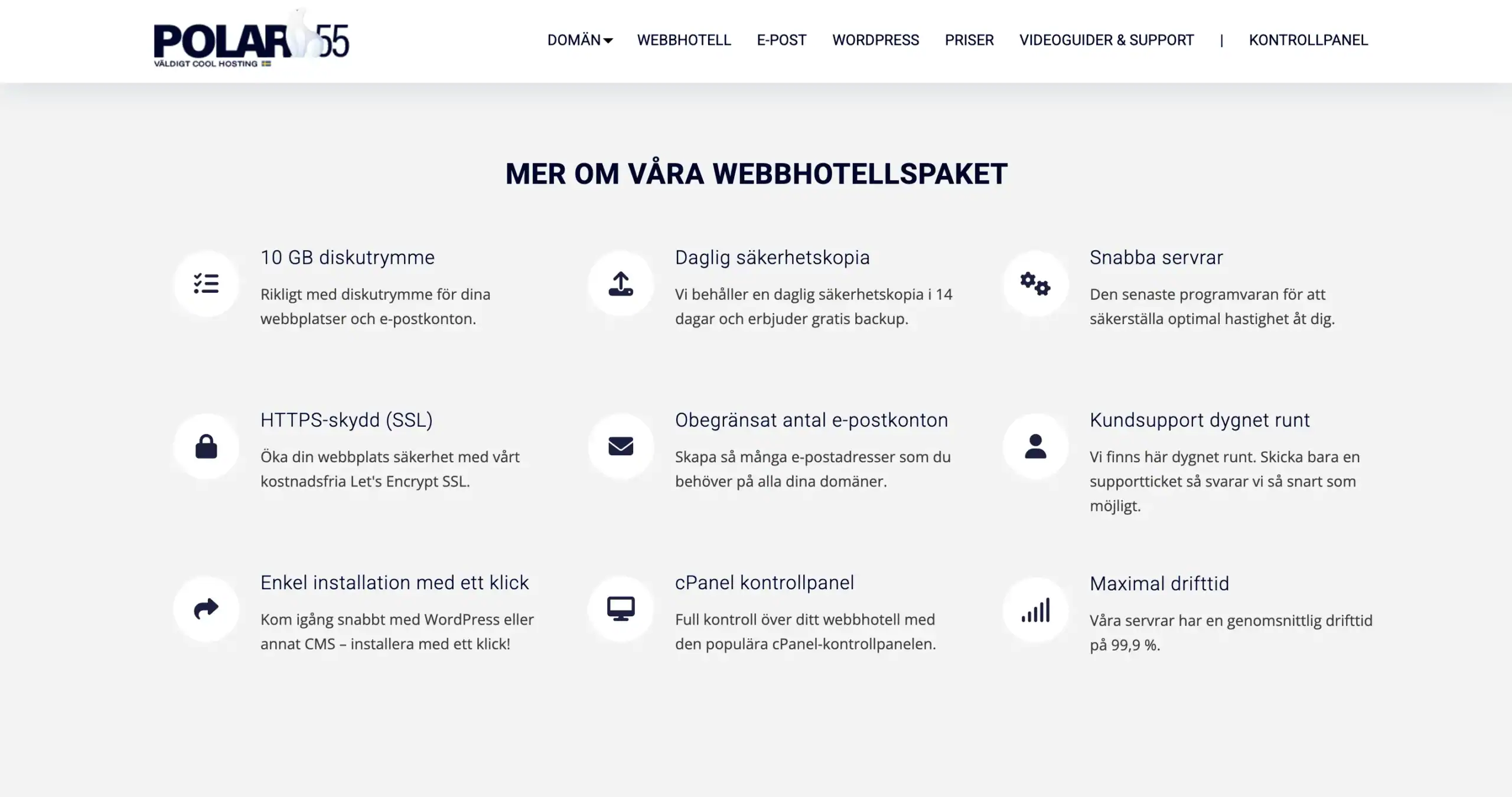The image size is (1512, 797).
Task: Open the PRISER menu item
Action: click(969, 40)
